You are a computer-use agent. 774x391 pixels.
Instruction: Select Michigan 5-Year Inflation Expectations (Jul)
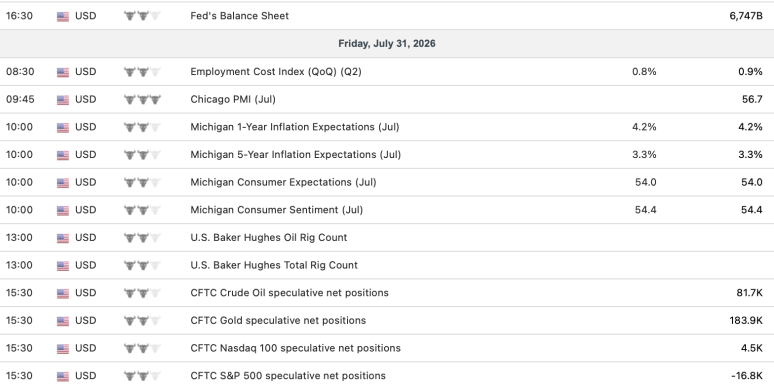tap(296, 155)
